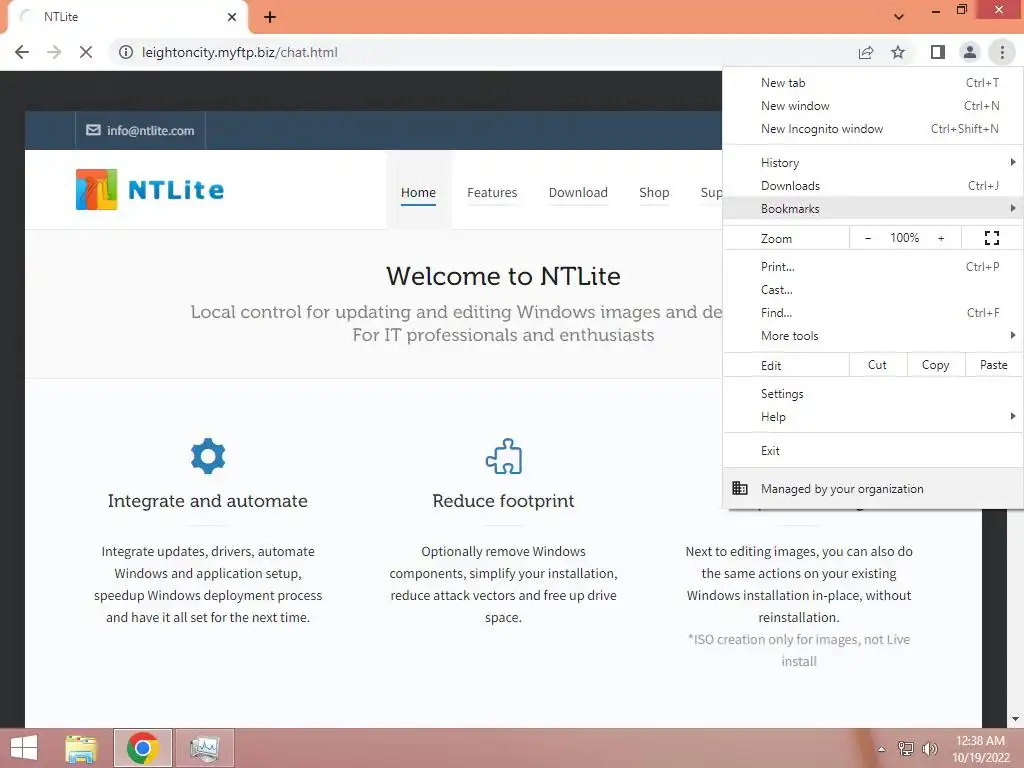Open the side panel icon
The height and width of the screenshot is (768, 1024).
pos(938,52)
